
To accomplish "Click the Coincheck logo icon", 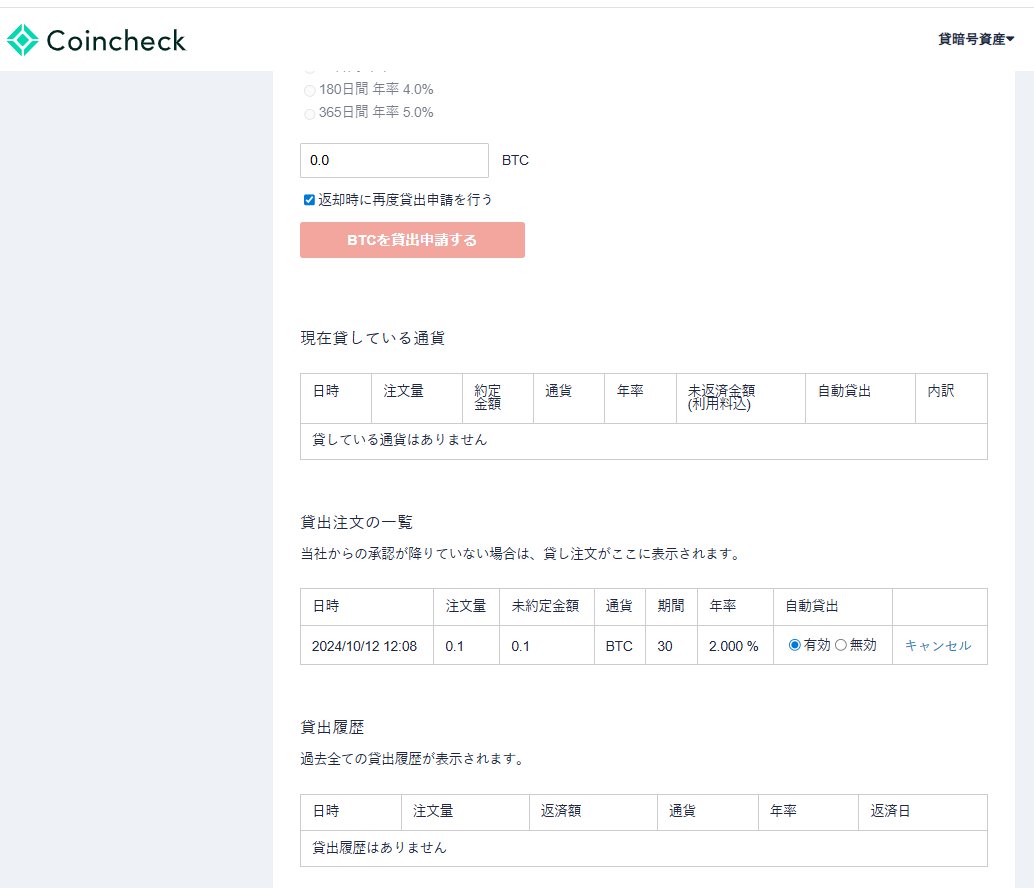I will point(22,40).
